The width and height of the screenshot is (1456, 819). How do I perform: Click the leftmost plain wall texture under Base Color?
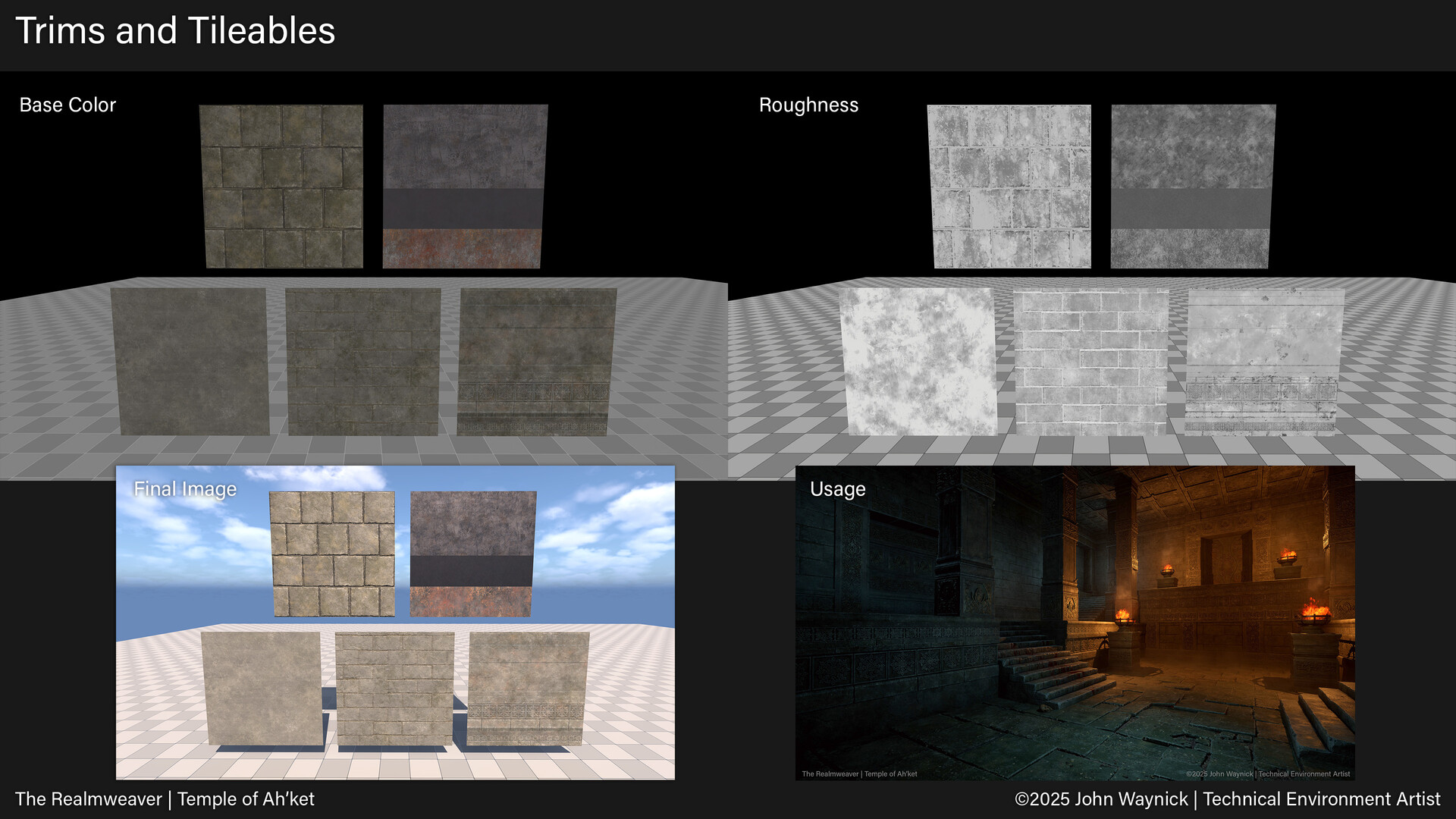click(192, 360)
